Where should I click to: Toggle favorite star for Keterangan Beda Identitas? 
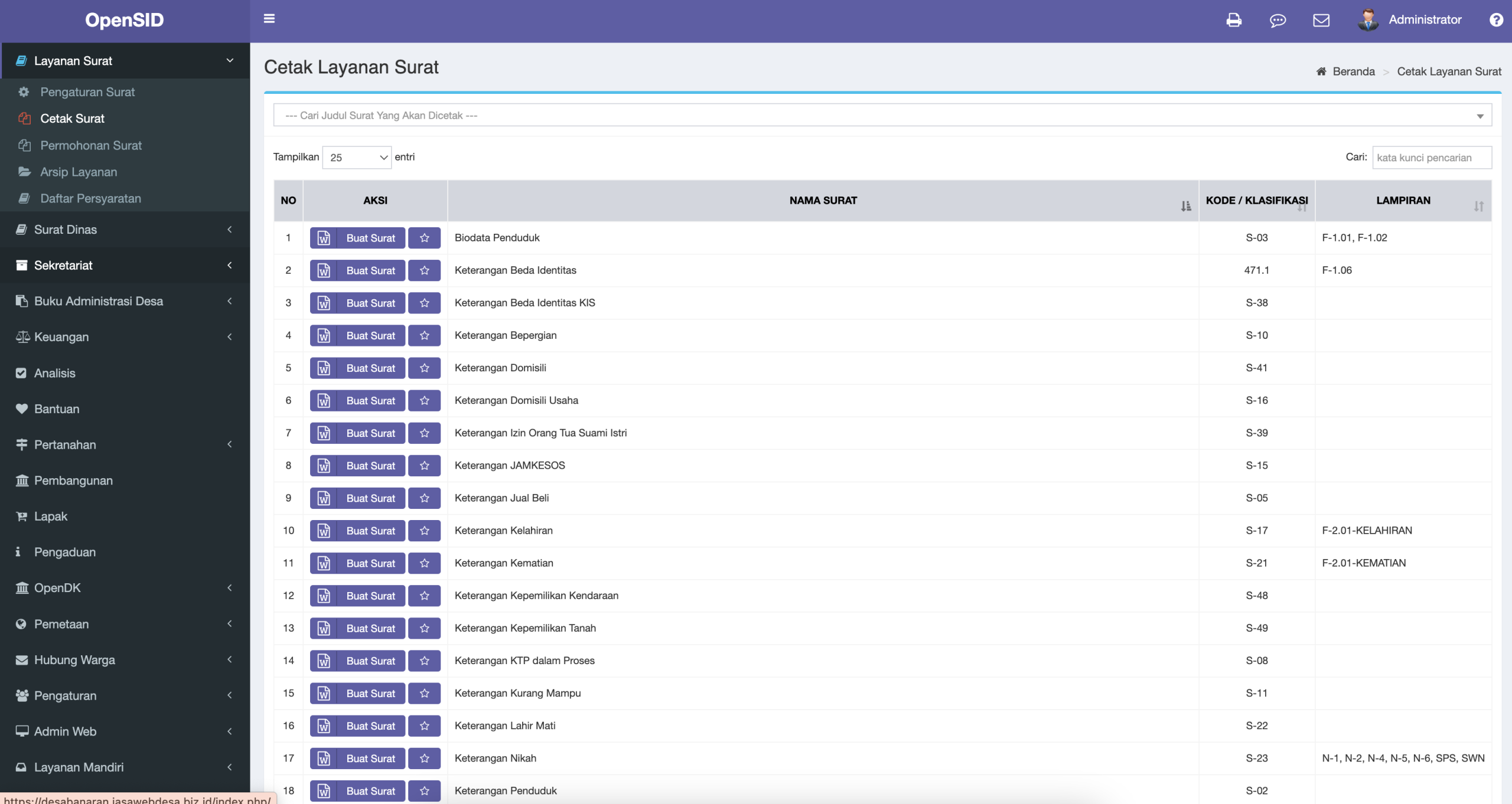coord(424,270)
